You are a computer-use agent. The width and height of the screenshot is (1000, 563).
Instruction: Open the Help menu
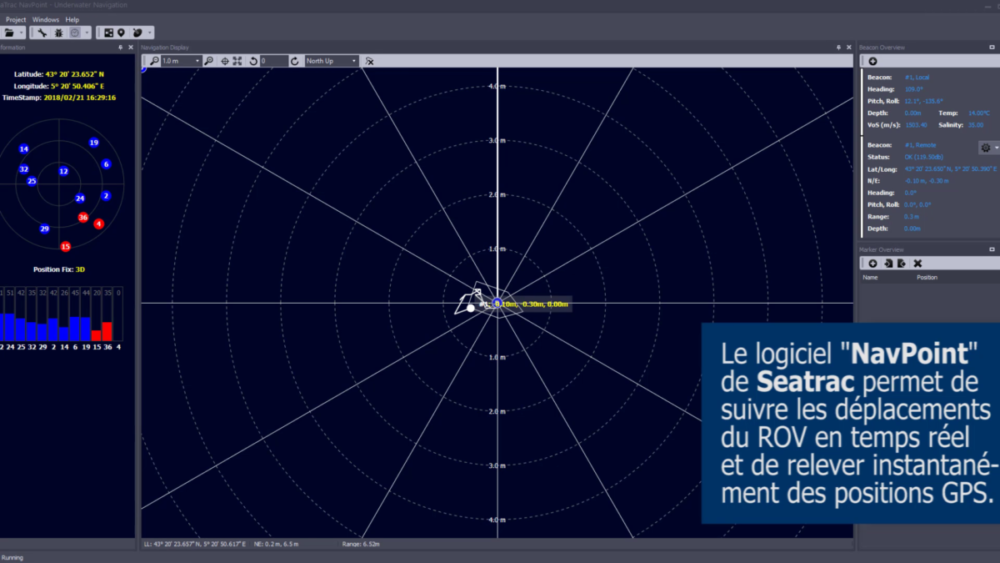point(72,20)
